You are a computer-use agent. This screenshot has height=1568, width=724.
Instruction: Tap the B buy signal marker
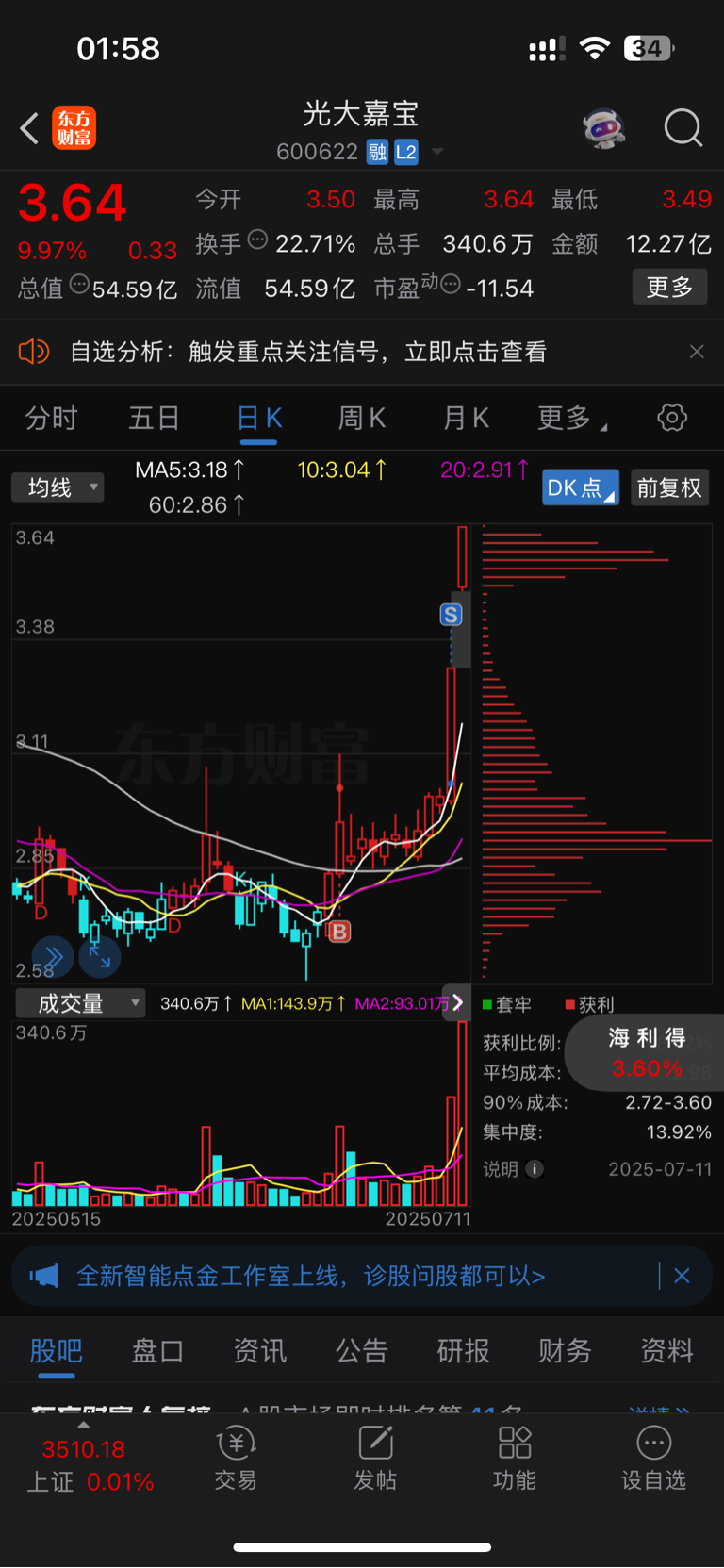339,932
